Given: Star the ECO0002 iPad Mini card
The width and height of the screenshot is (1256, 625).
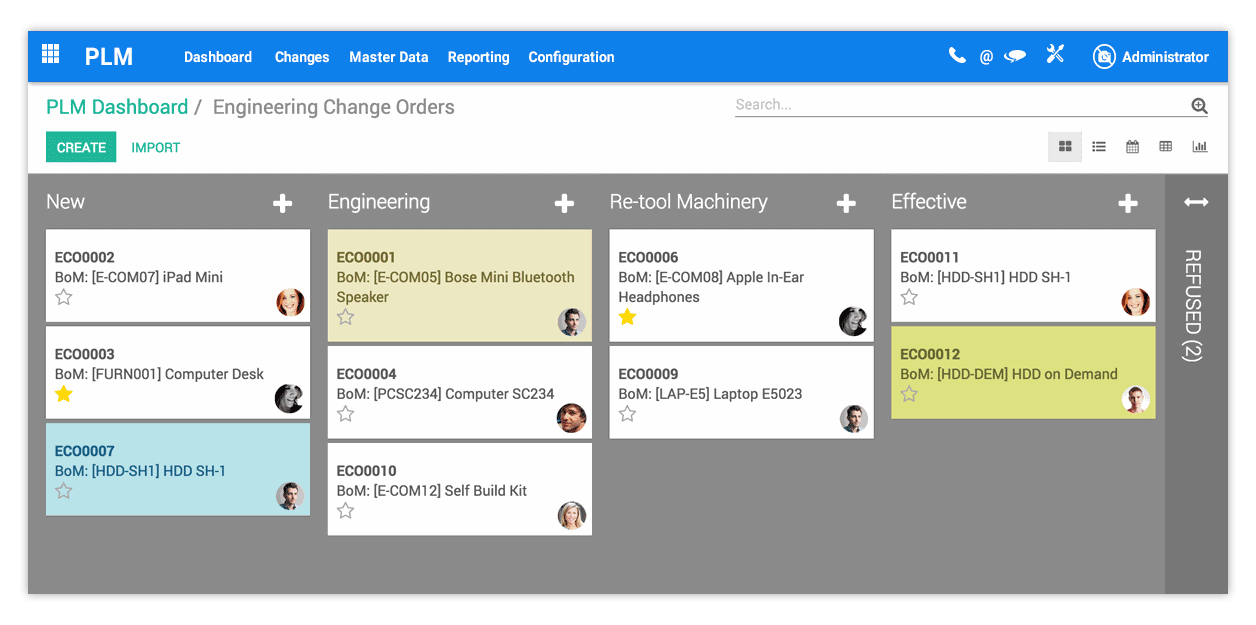Looking at the screenshot, I should pos(64,297).
